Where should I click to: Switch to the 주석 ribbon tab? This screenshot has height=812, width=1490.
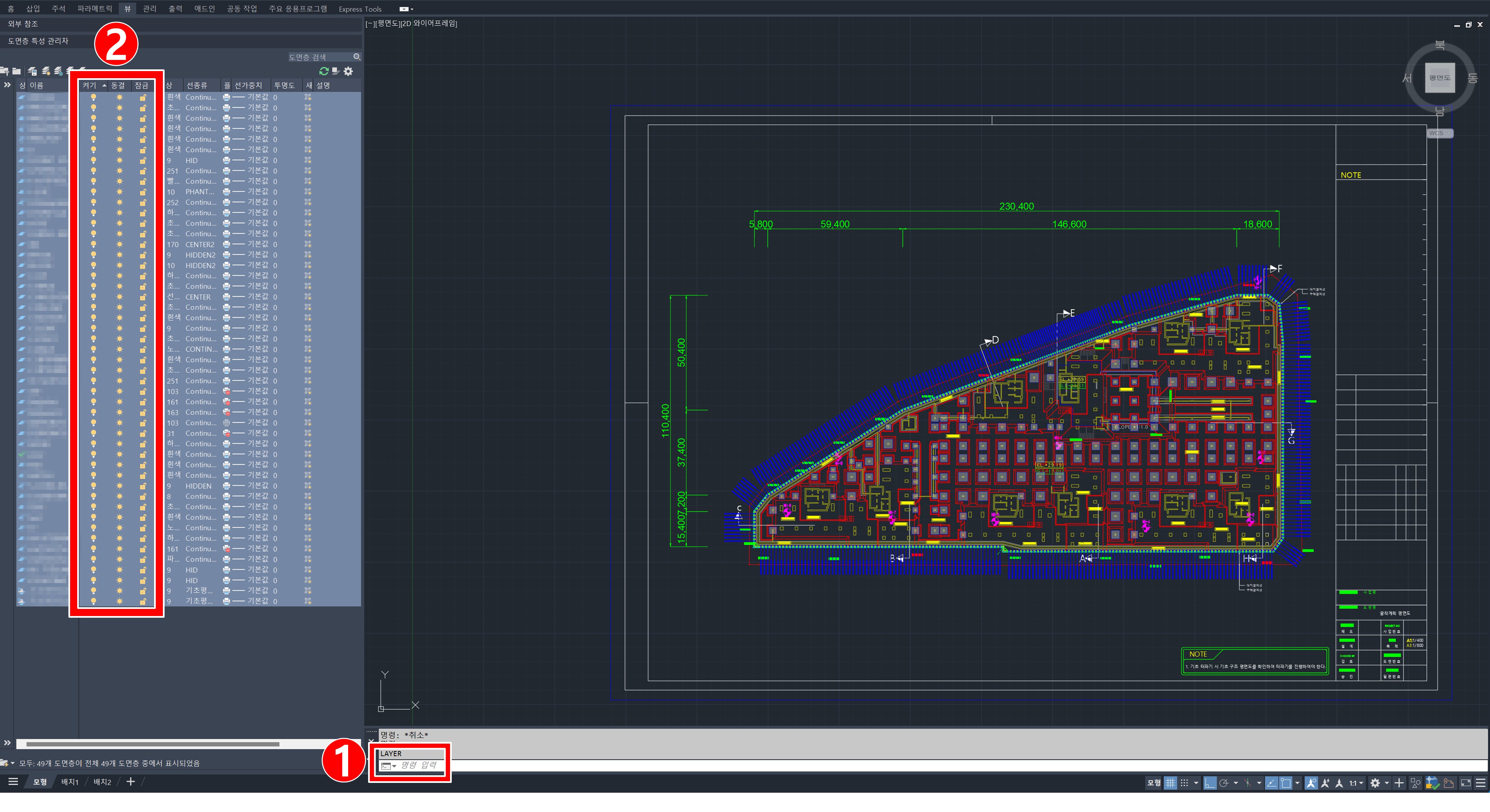pyautogui.click(x=59, y=9)
